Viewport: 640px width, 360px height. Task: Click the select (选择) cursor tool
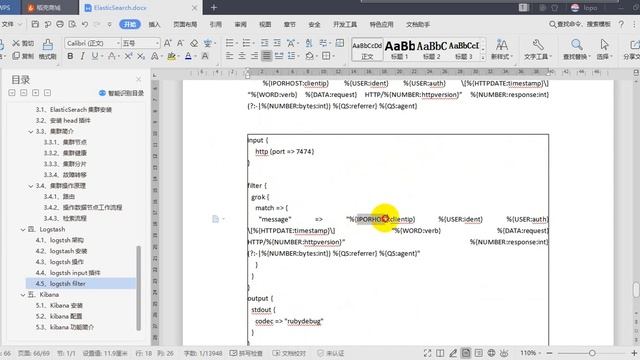[x=604, y=49]
